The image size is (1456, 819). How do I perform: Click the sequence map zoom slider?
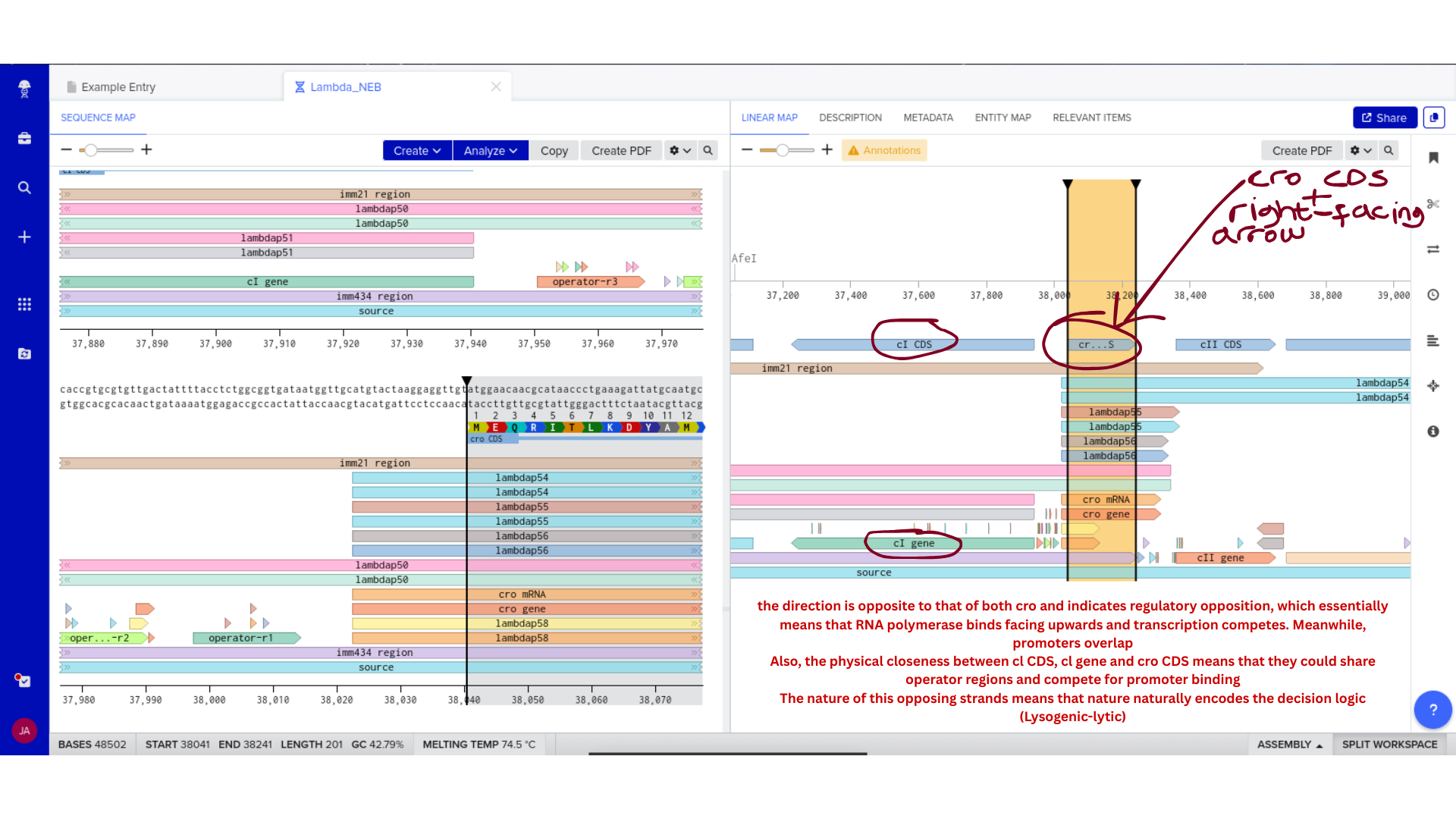point(91,150)
